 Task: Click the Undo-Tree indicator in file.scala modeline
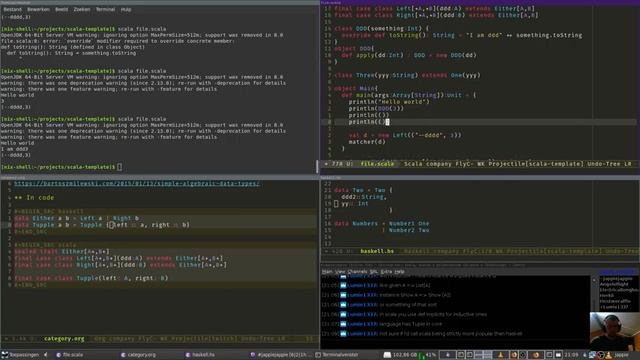[604, 164]
